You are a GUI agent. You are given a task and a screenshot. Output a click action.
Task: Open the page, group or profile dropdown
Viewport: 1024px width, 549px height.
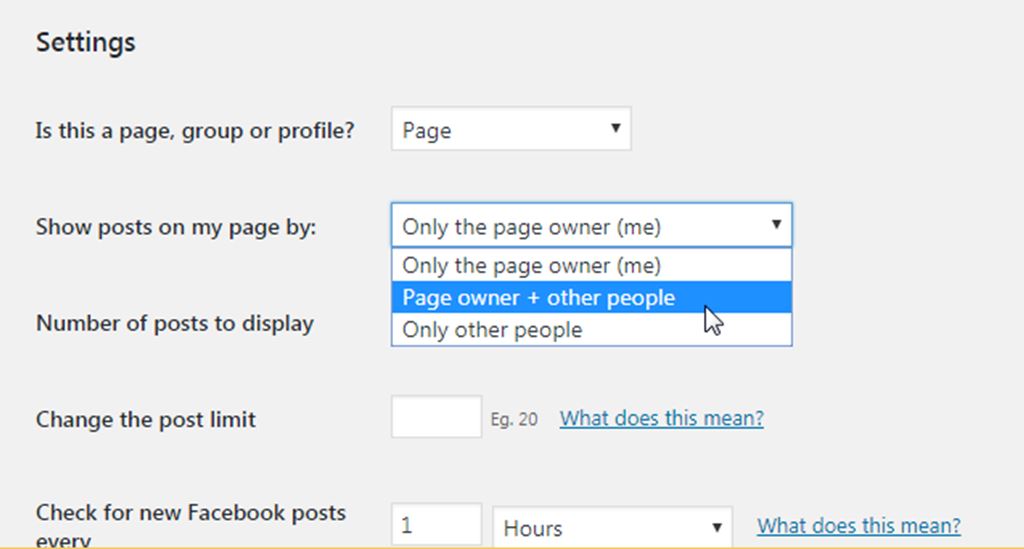(x=510, y=130)
